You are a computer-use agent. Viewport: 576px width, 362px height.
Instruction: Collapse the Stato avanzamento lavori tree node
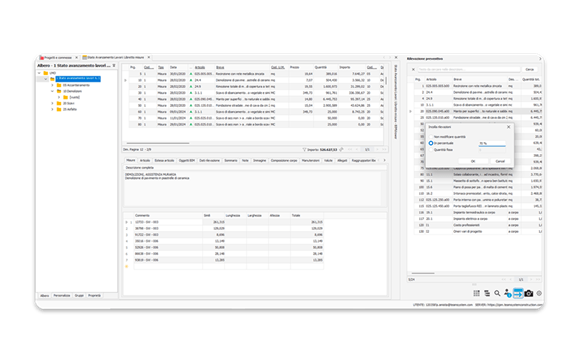pos(46,79)
